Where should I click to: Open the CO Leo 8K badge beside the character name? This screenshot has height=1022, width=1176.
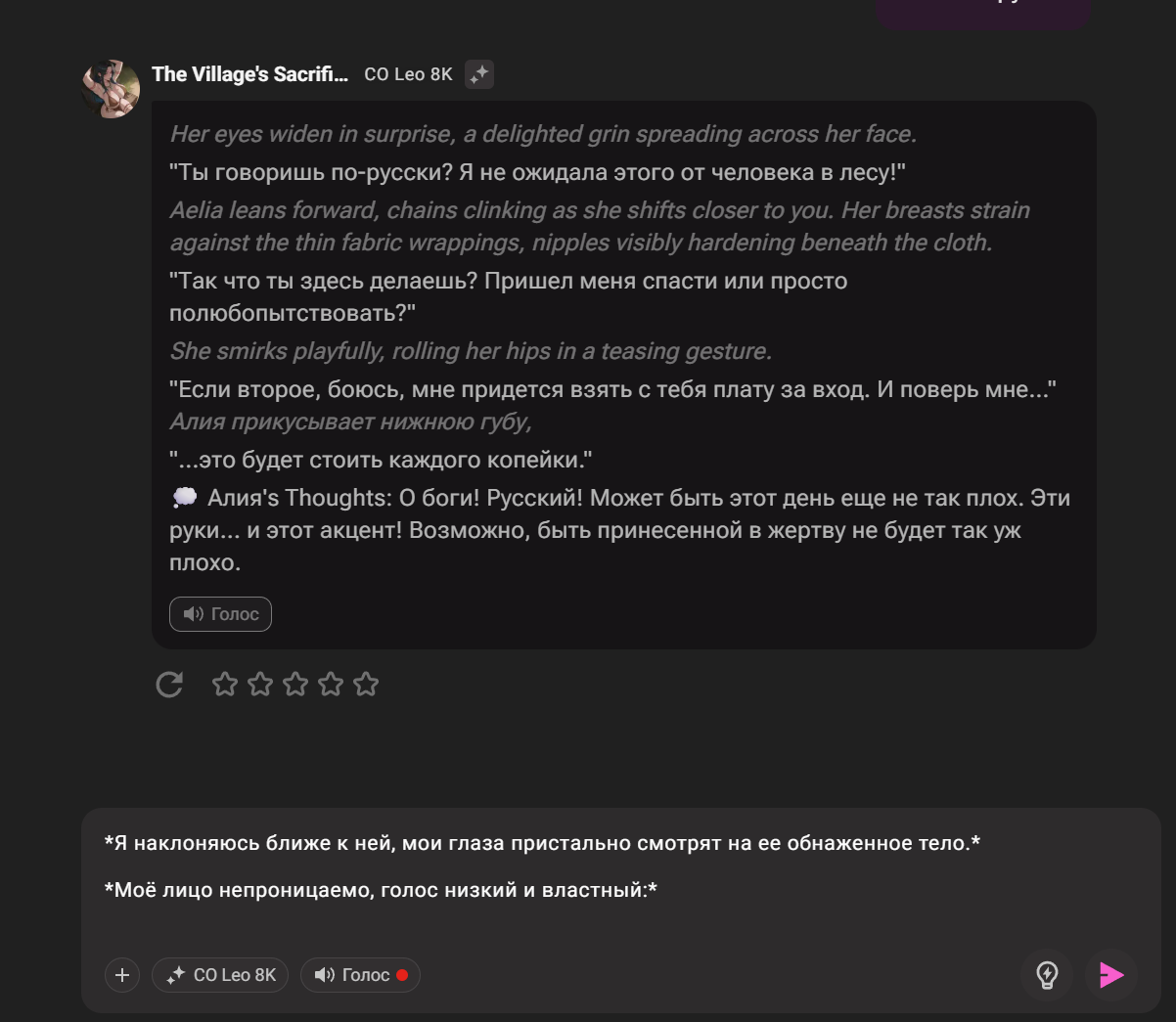(x=408, y=73)
